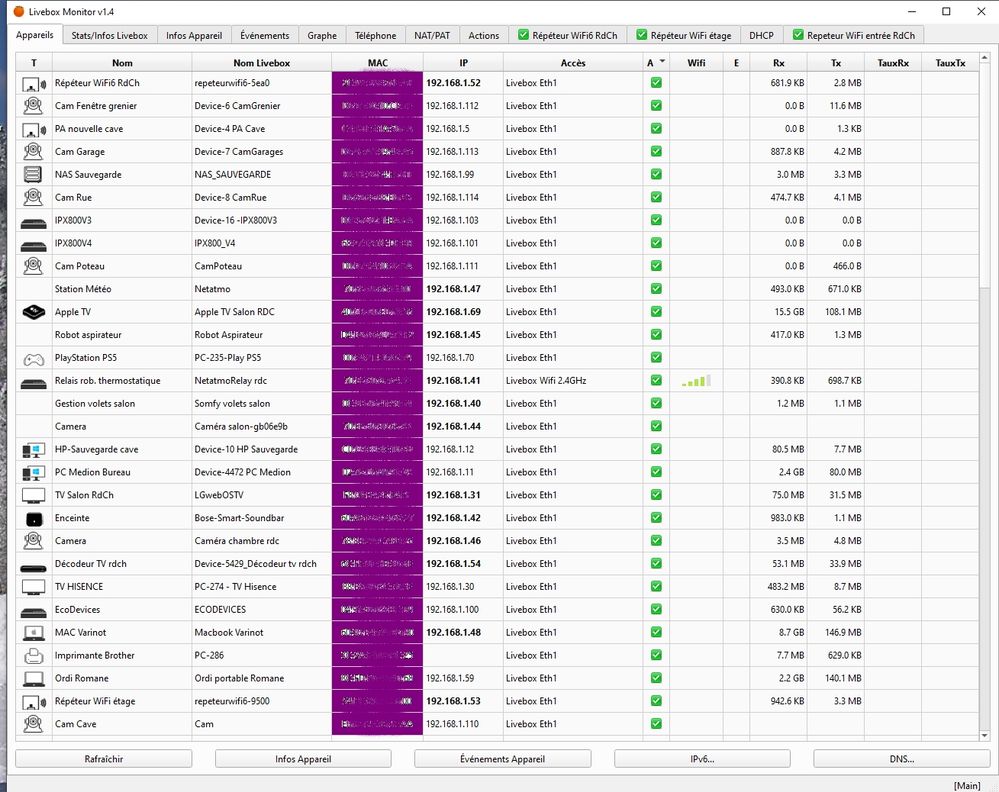This screenshot has height=792, width=999.
Task: Click the active checkmark for Station Météo
Action: click(656, 289)
